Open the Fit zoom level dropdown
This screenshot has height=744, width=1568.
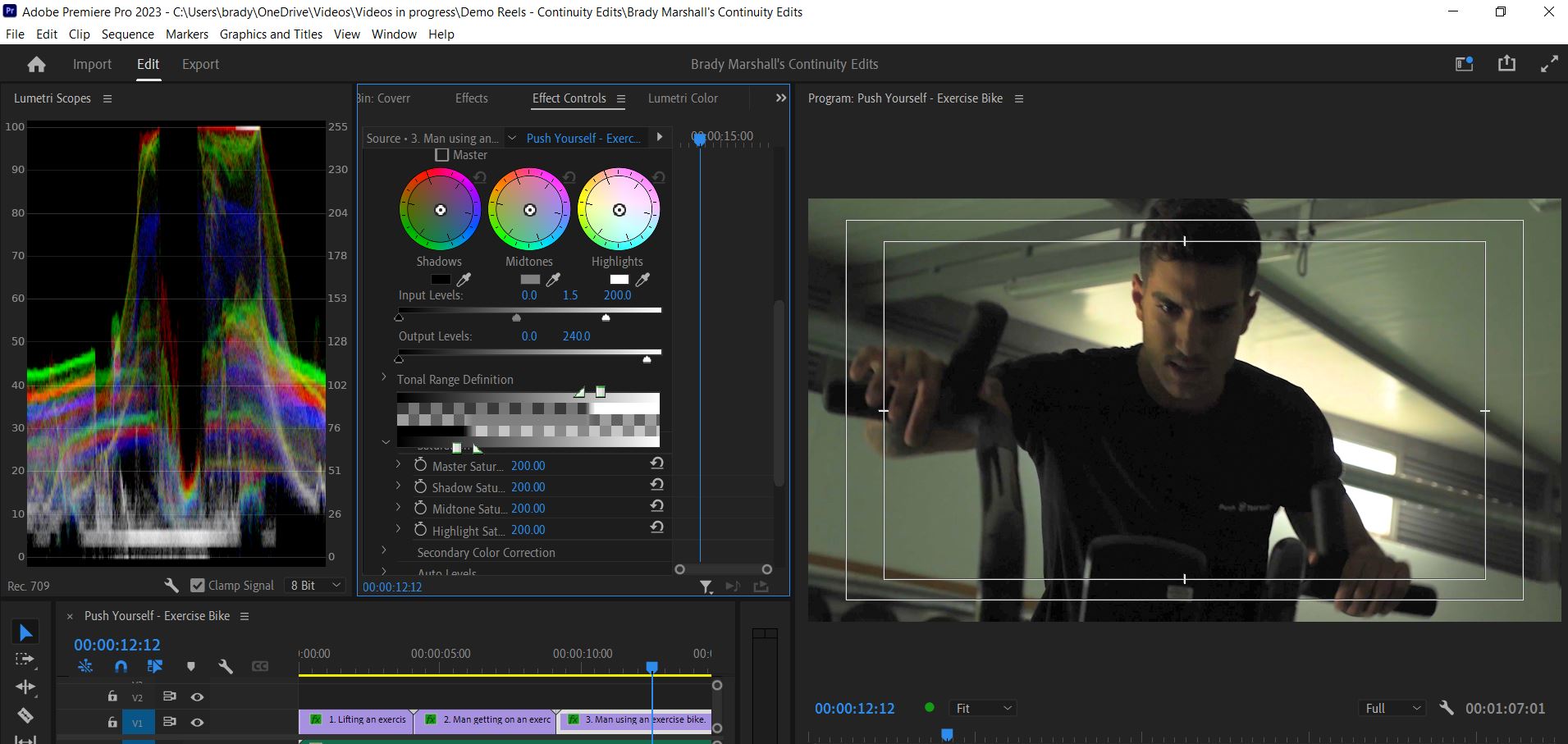[983, 708]
